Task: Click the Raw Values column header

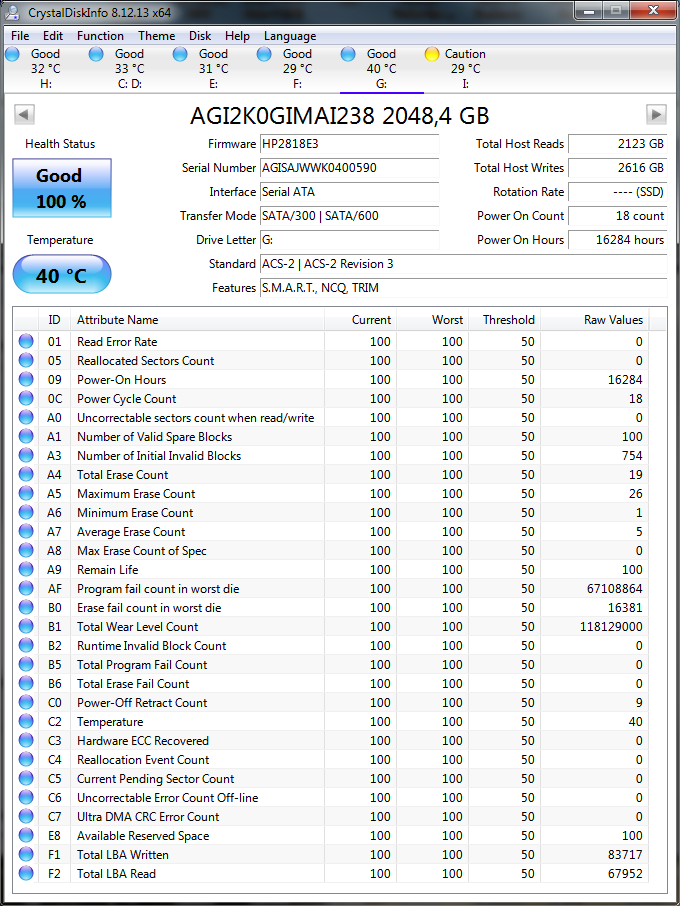Action: [x=594, y=320]
